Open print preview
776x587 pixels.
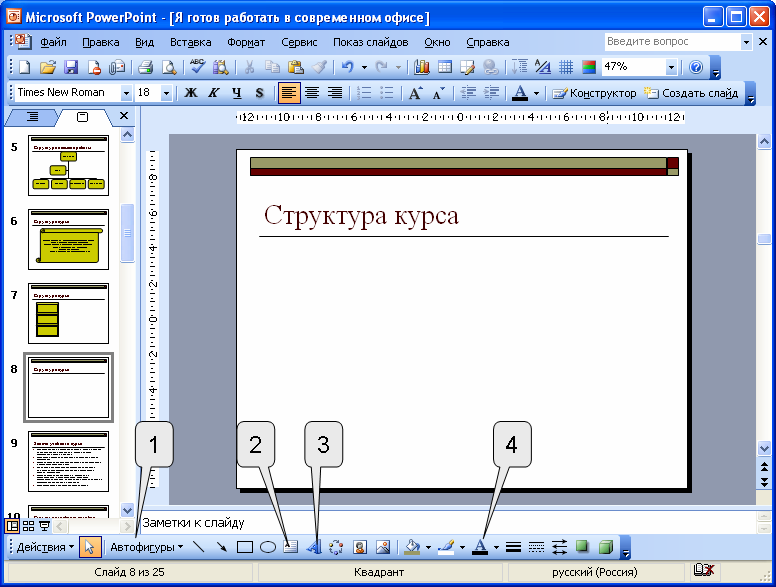click(169, 67)
